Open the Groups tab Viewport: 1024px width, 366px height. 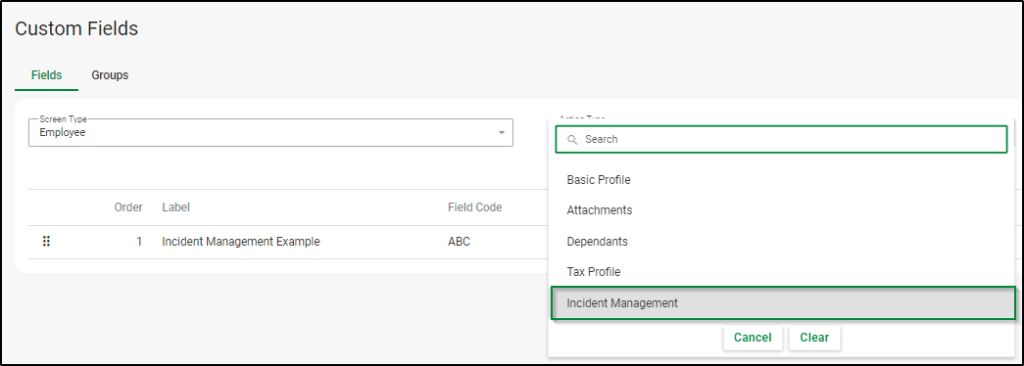(x=110, y=75)
